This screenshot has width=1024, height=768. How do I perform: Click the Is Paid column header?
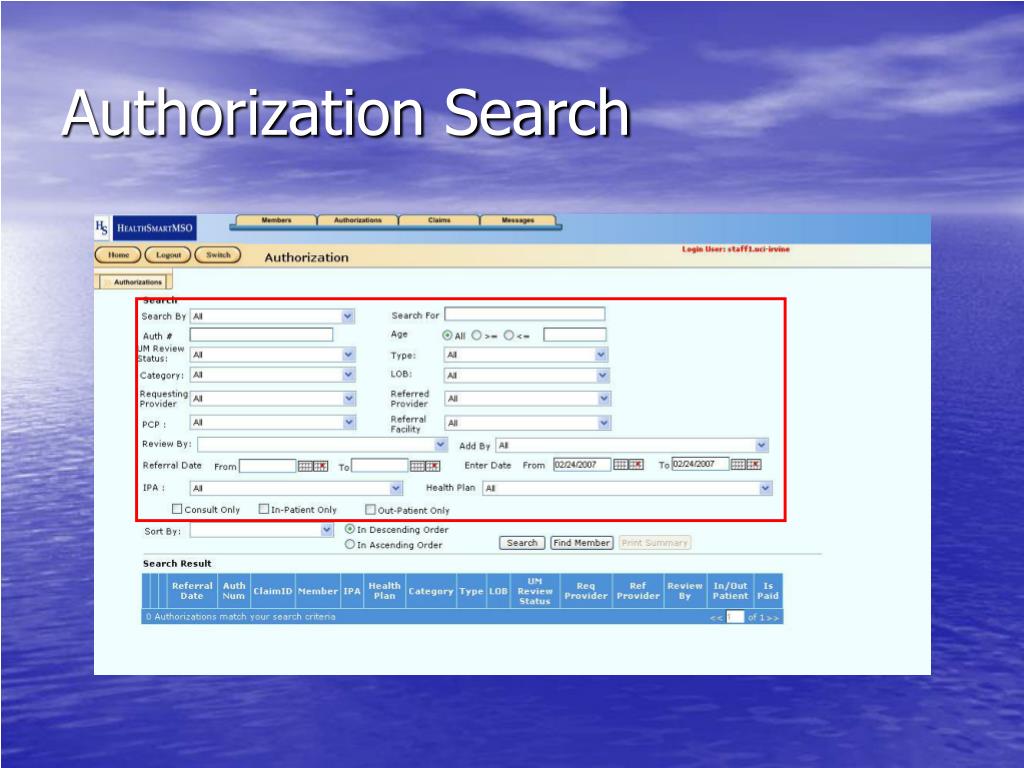[x=768, y=591]
